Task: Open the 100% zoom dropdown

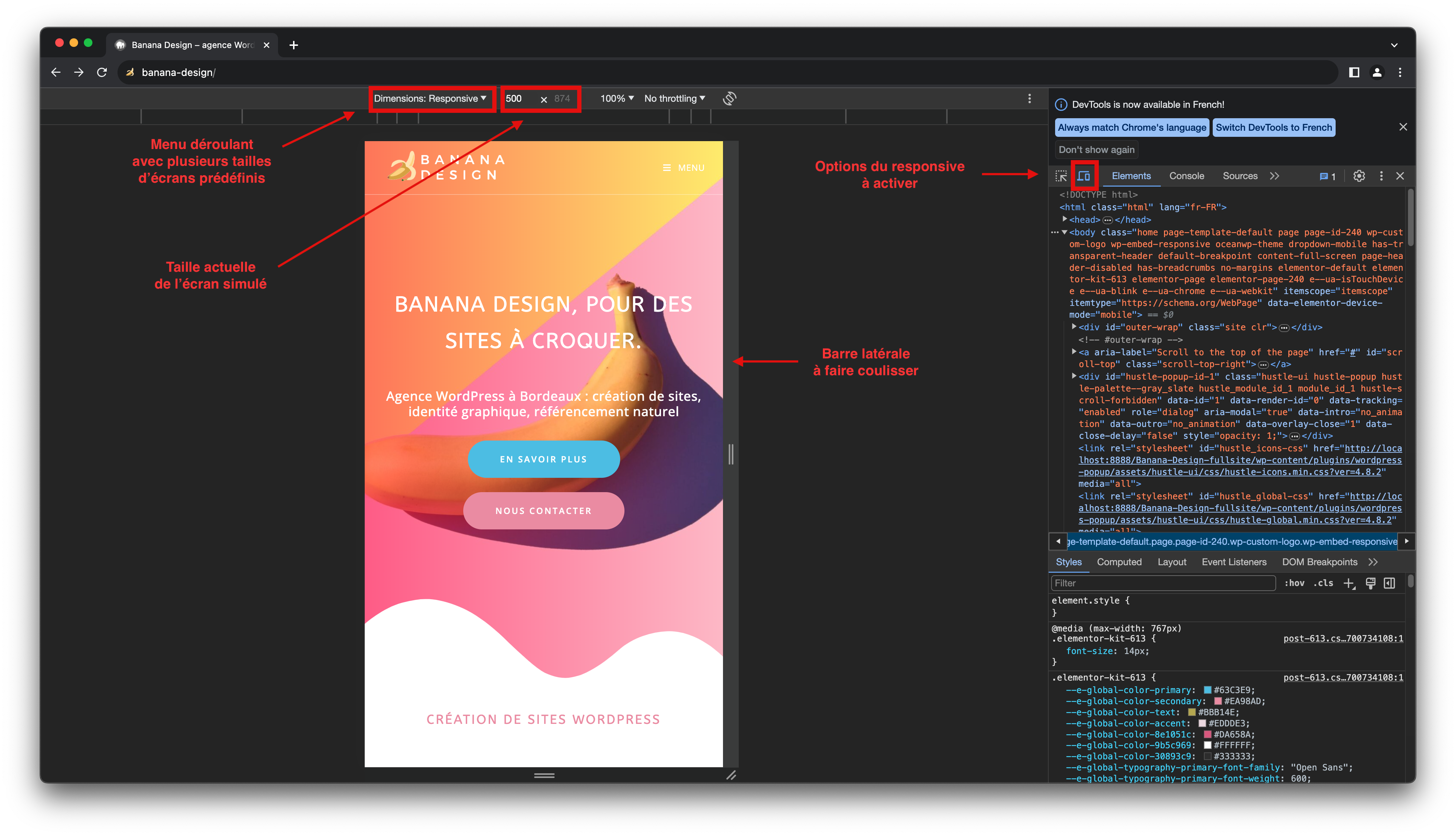Action: (x=617, y=99)
